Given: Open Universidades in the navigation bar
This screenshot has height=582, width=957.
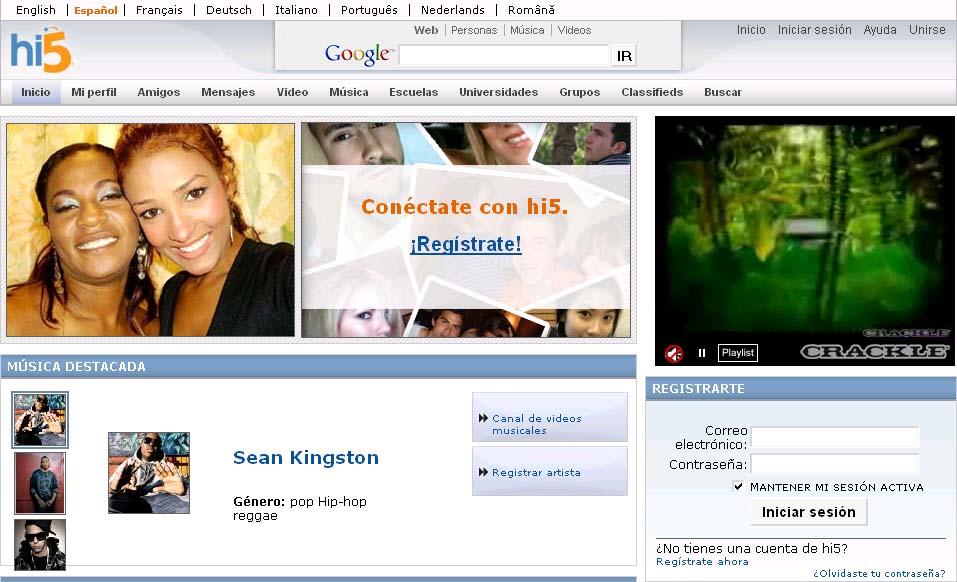Looking at the screenshot, I should coord(499,92).
